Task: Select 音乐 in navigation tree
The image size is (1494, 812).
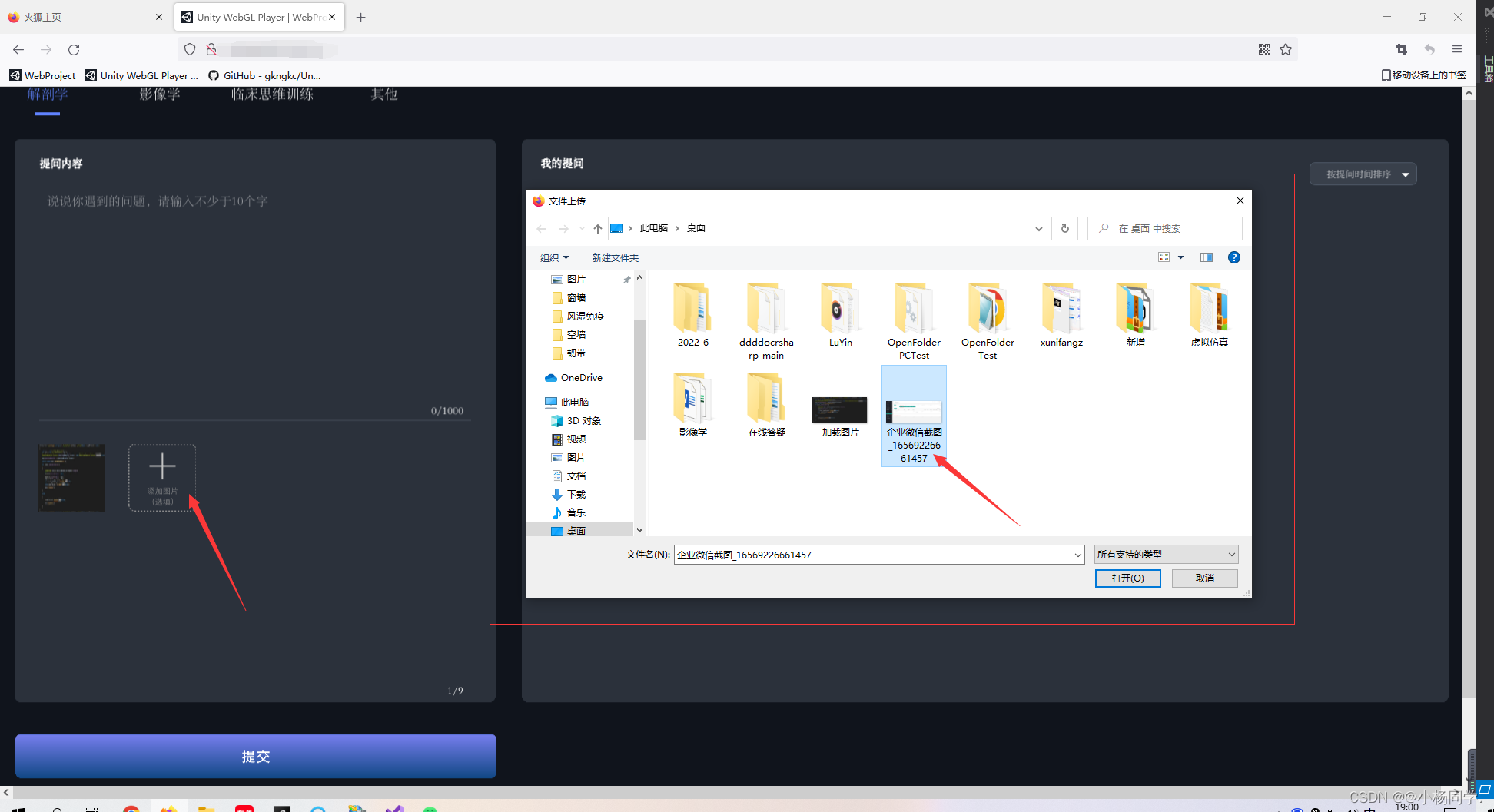Action: click(576, 512)
